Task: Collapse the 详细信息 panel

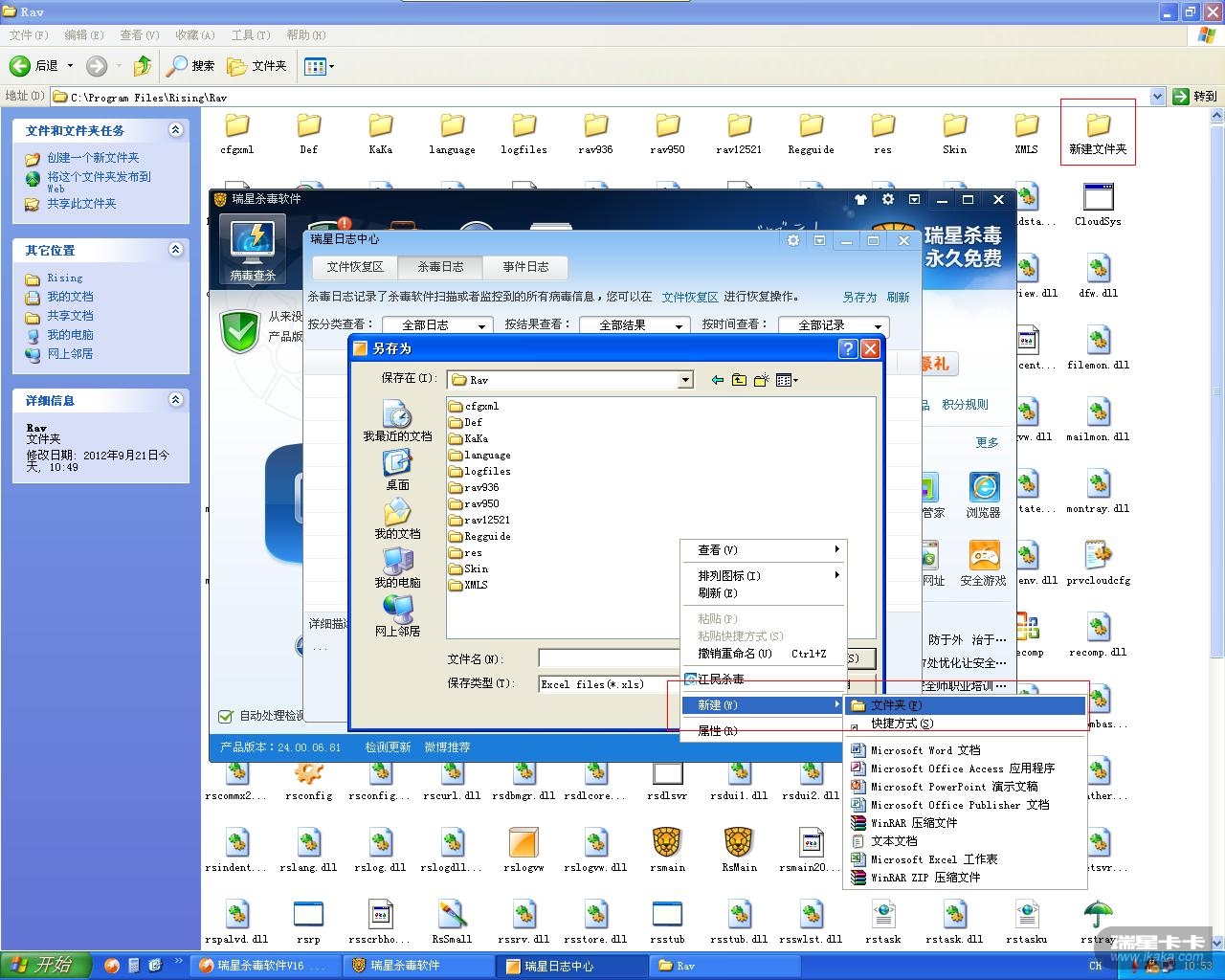Action: pyautogui.click(x=175, y=400)
